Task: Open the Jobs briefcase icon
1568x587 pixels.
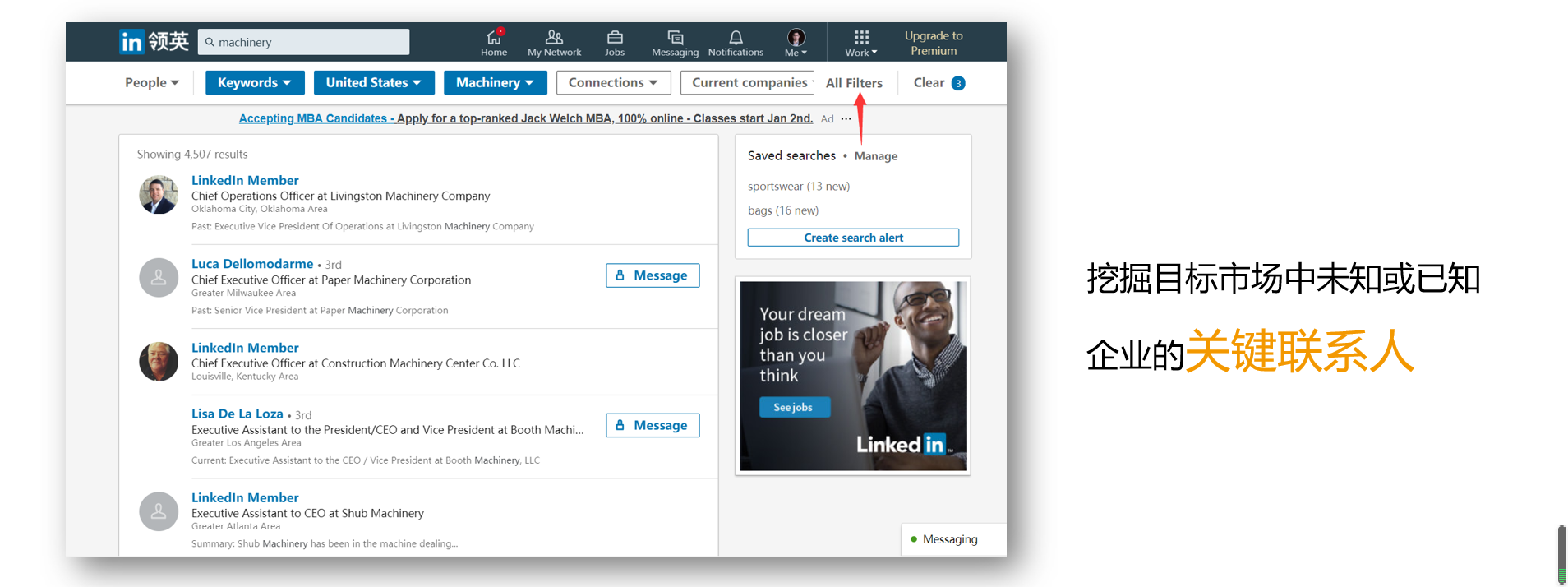Action: (x=615, y=38)
